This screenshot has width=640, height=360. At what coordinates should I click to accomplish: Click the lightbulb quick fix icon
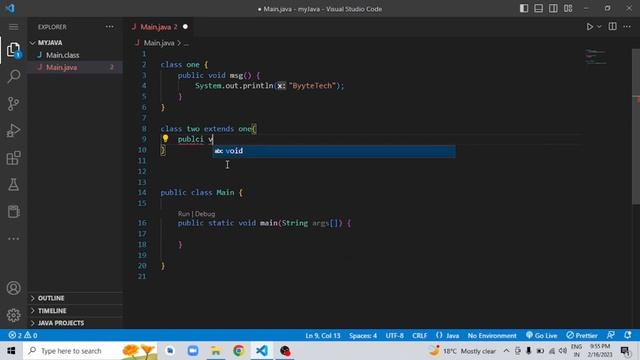[x=165, y=139]
